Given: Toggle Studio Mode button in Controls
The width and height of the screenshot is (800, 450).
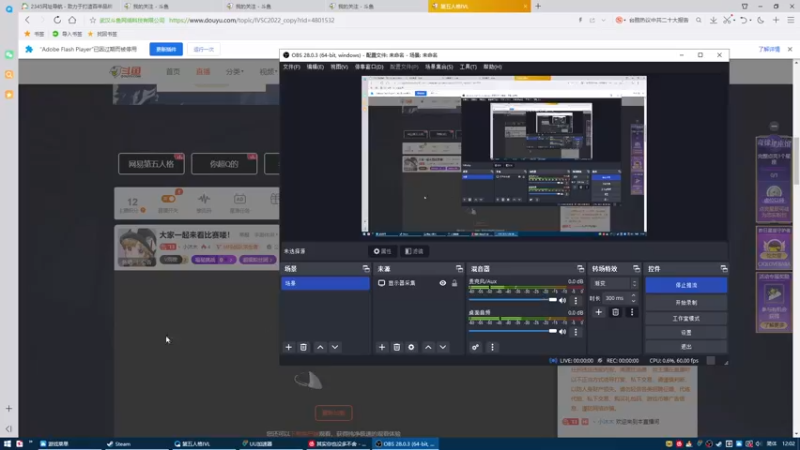Looking at the screenshot, I should tap(686, 318).
